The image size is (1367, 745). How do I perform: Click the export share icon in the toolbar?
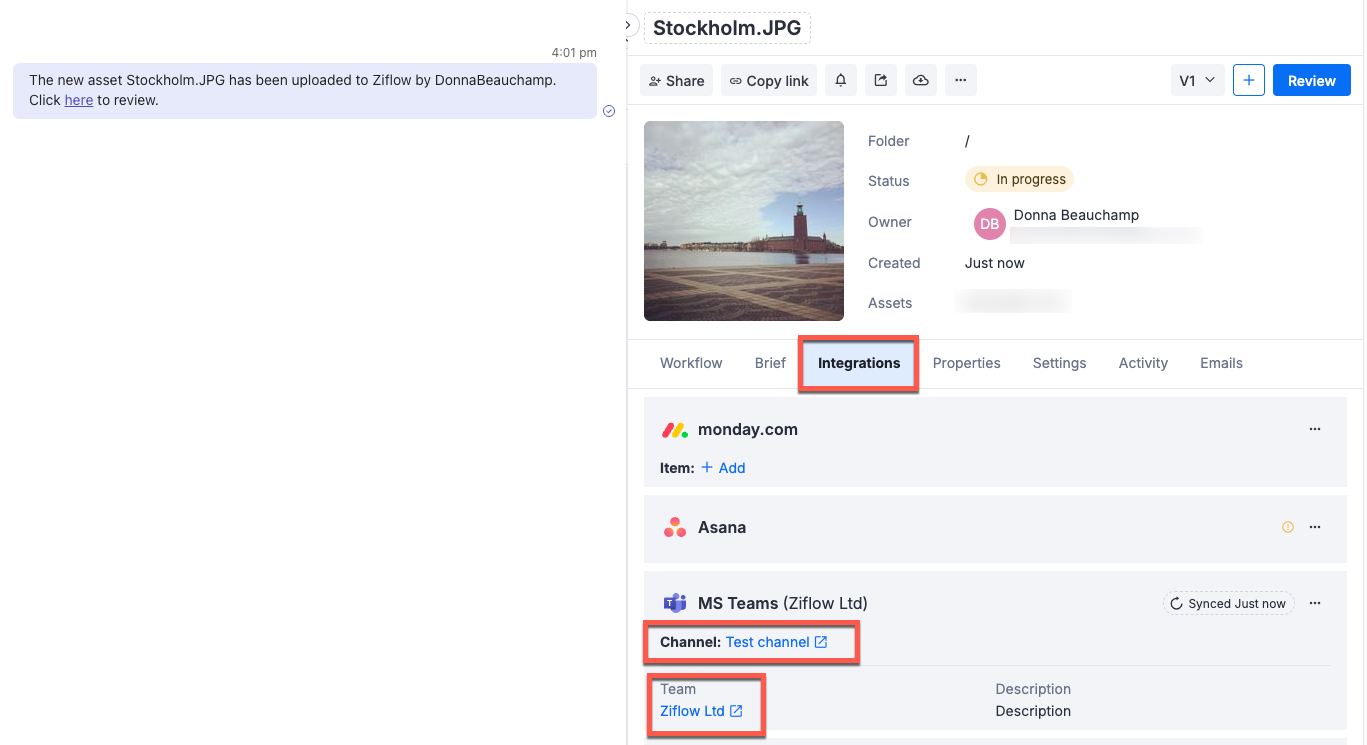881,80
